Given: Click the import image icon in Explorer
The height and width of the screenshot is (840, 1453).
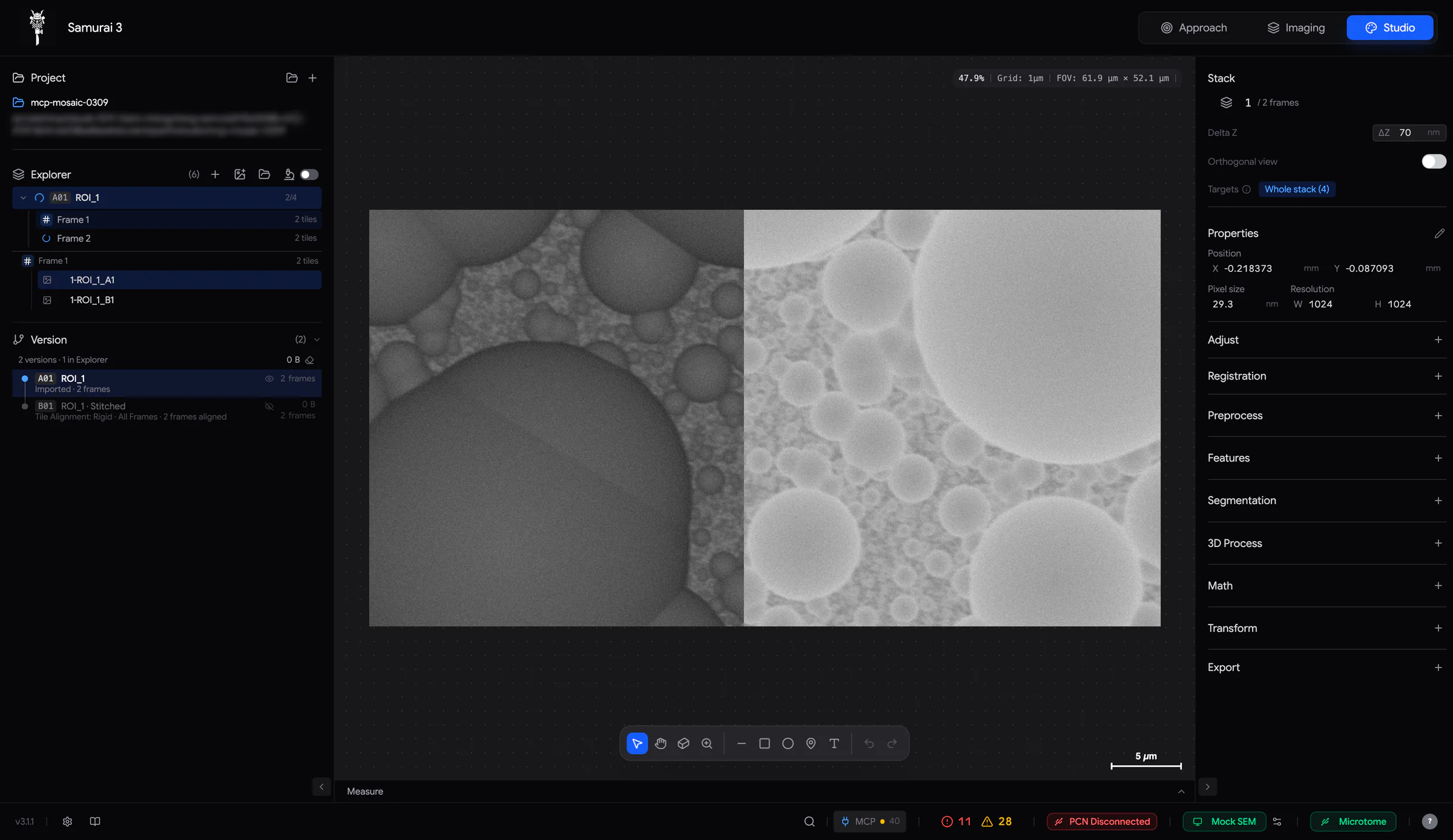Looking at the screenshot, I should (240, 174).
